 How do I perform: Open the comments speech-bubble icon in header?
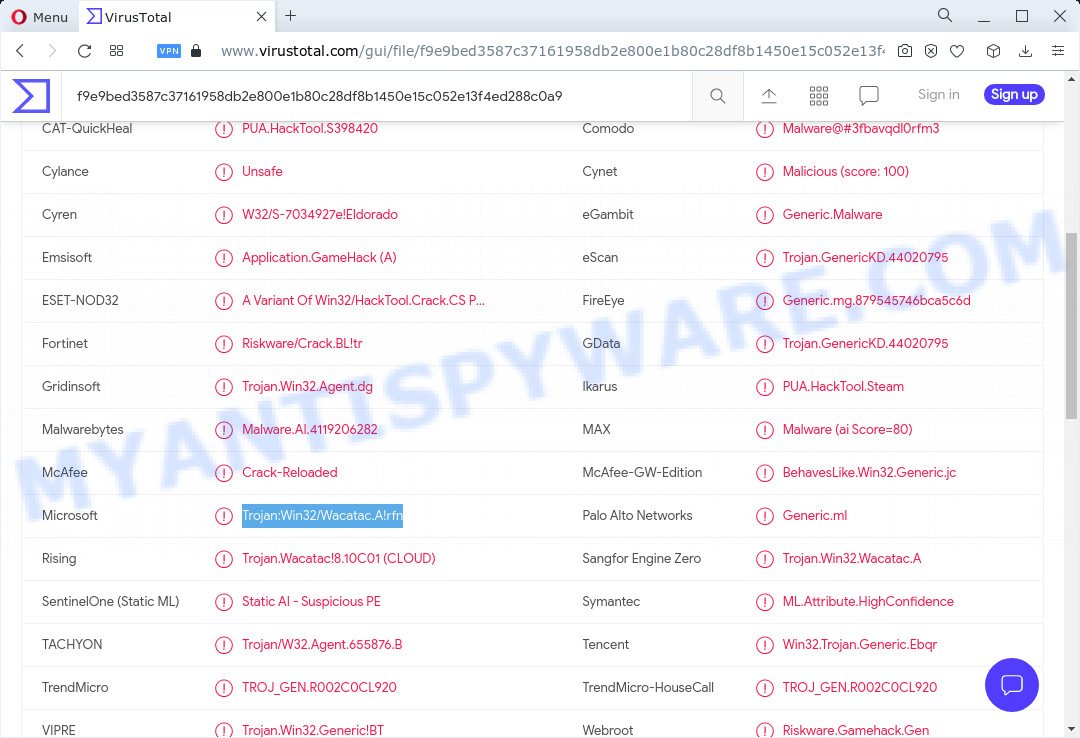(x=868, y=95)
